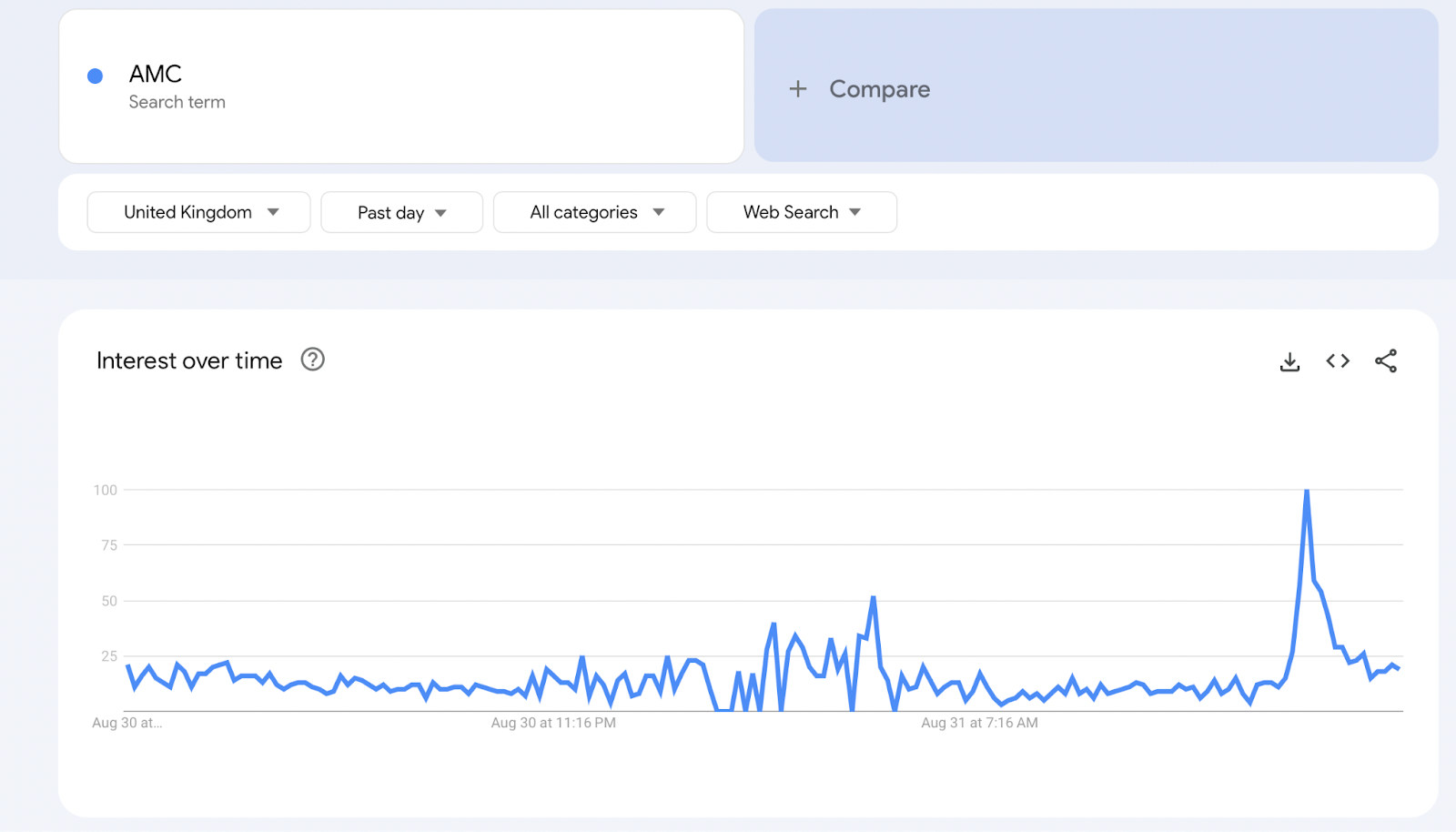Expand the Web Search type dropdown
This screenshot has height=832, width=1456.
pyautogui.click(x=802, y=212)
